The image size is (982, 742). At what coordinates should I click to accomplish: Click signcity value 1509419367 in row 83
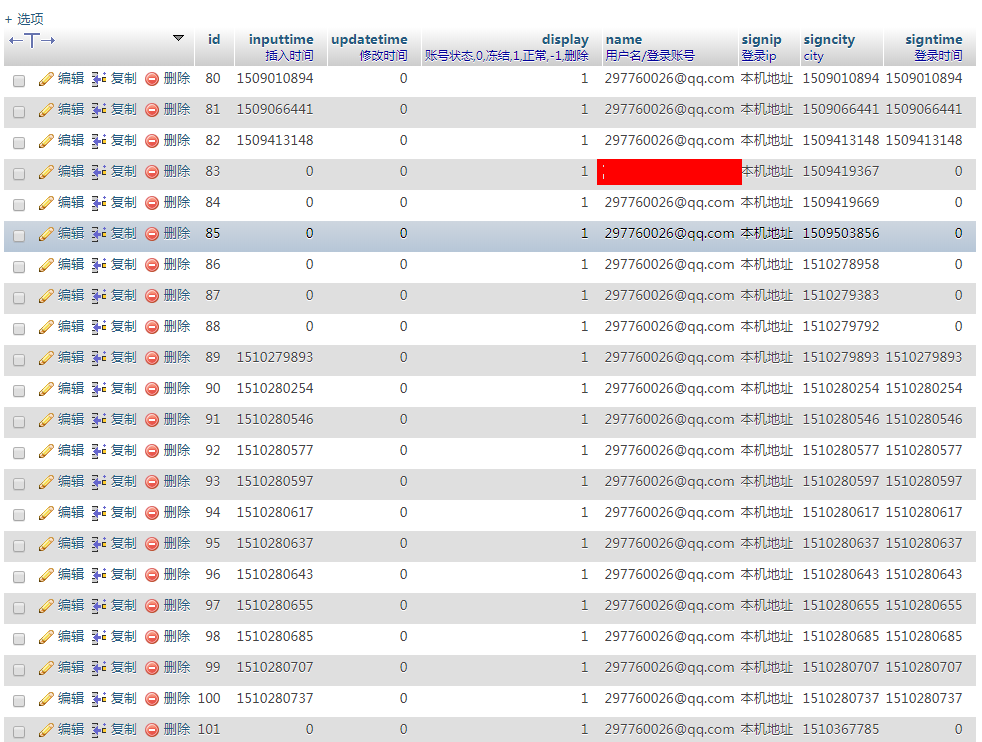click(841, 172)
